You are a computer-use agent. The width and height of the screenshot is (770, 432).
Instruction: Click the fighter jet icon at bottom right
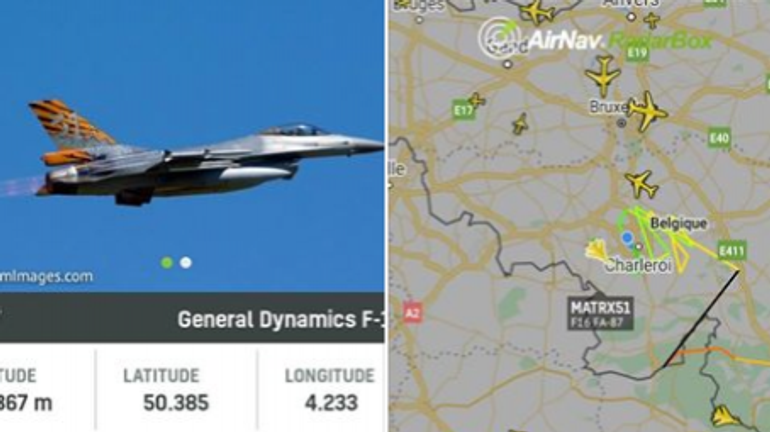coord(724,416)
